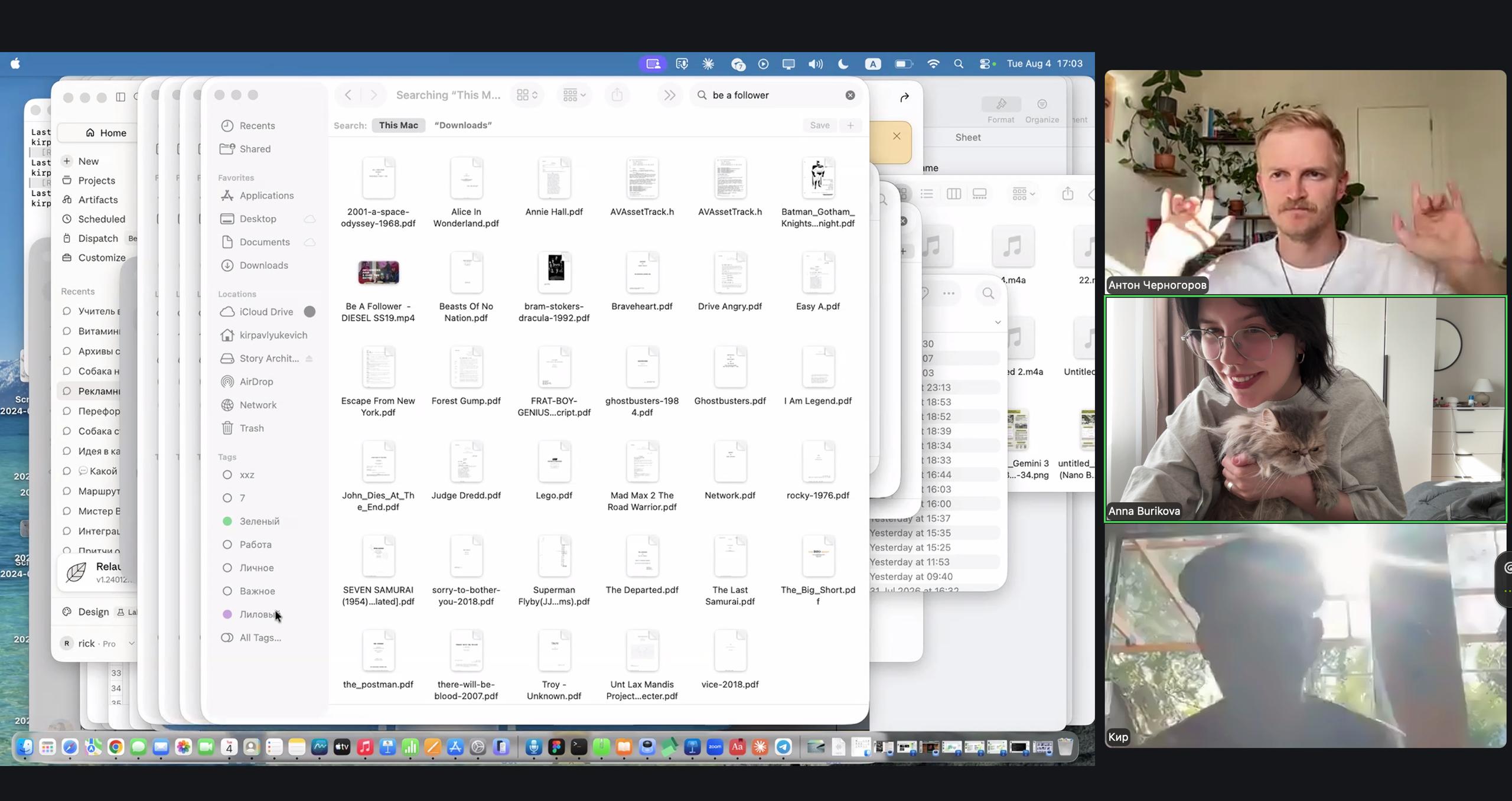This screenshot has width=1512, height=801.
Task: Select the file The Departed.pdf
Action: 642,566
